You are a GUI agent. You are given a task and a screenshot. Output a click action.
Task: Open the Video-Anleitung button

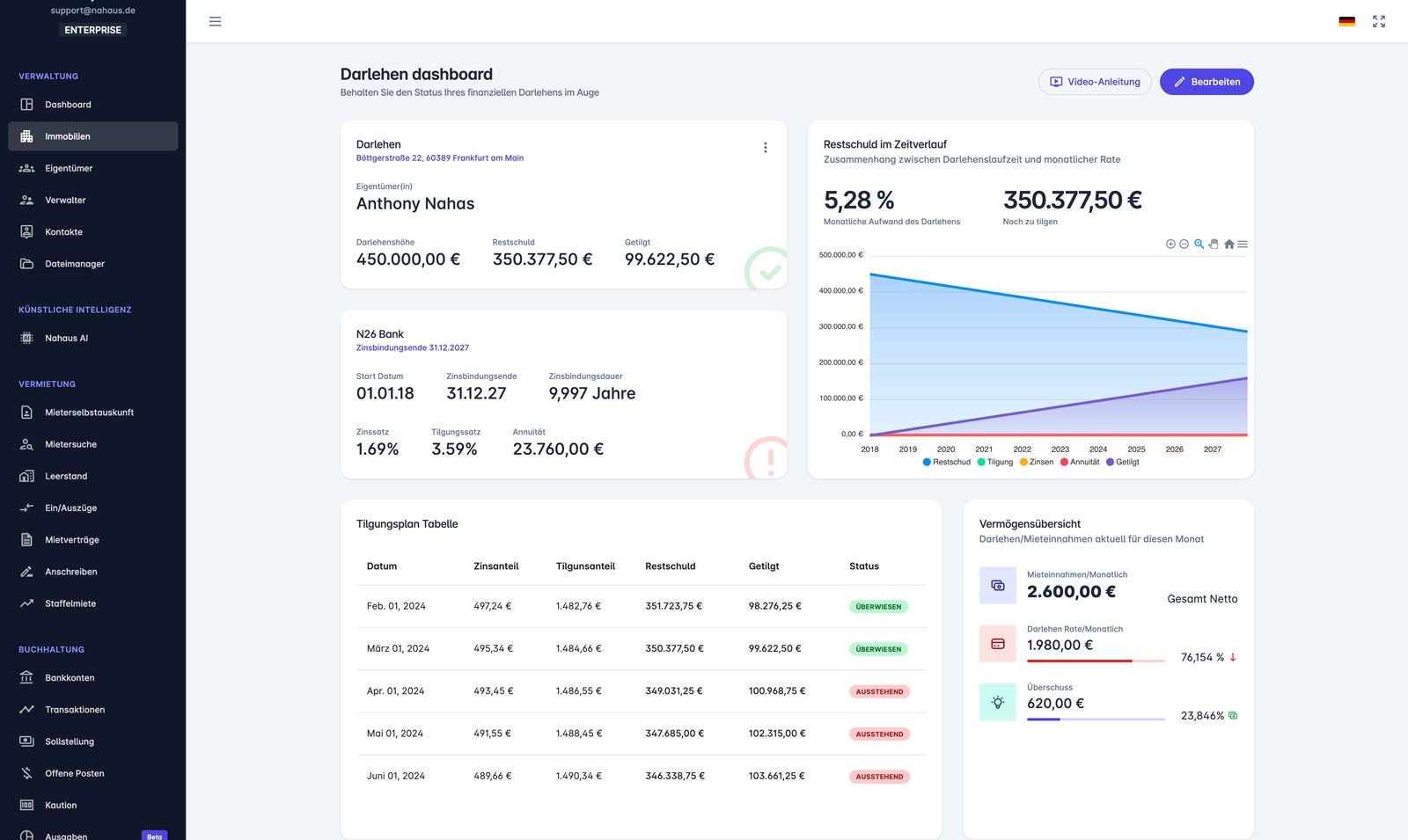coord(1095,82)
